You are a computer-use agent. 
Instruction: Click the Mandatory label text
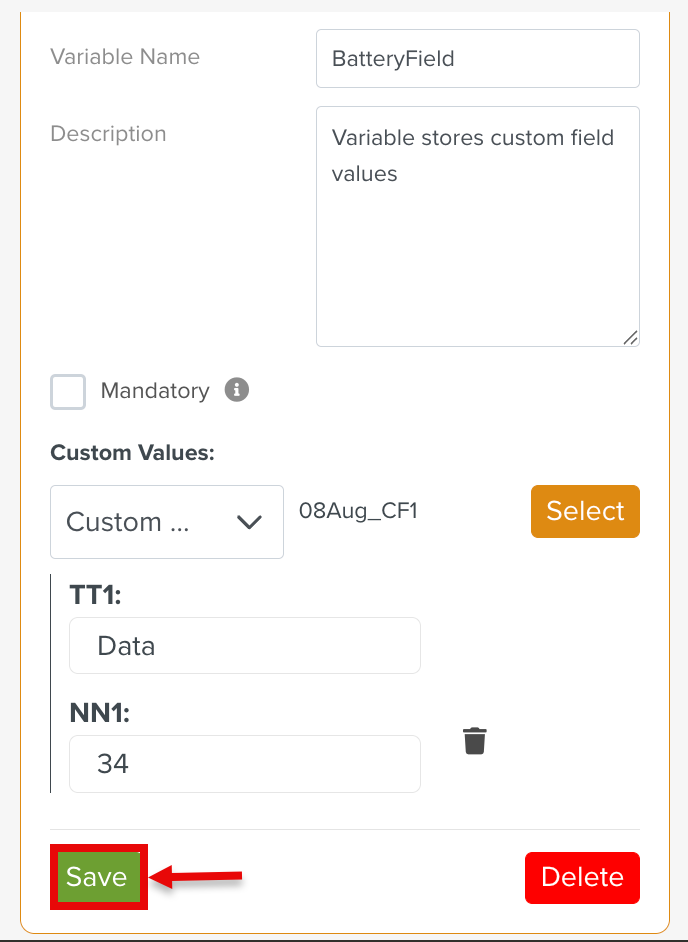pos(155,391)
